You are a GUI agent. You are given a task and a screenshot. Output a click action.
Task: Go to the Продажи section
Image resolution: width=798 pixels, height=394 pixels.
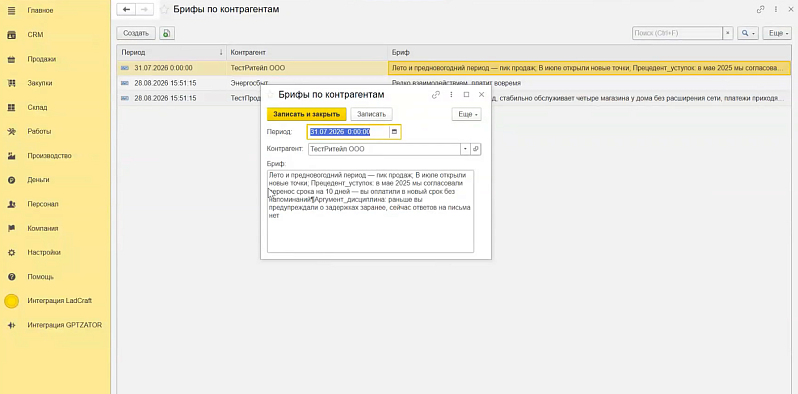[42, 59]
